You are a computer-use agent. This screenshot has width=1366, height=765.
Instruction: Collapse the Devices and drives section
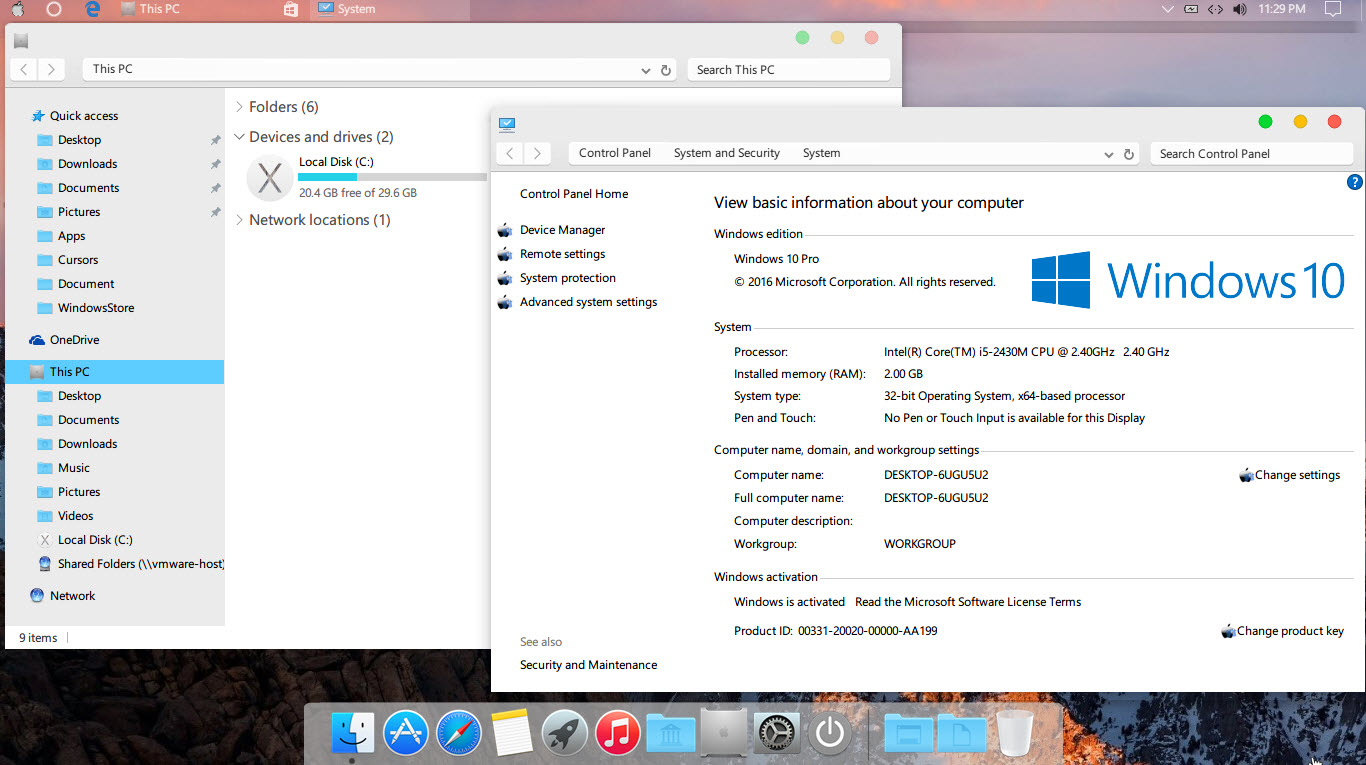click(x=239, y=136)
